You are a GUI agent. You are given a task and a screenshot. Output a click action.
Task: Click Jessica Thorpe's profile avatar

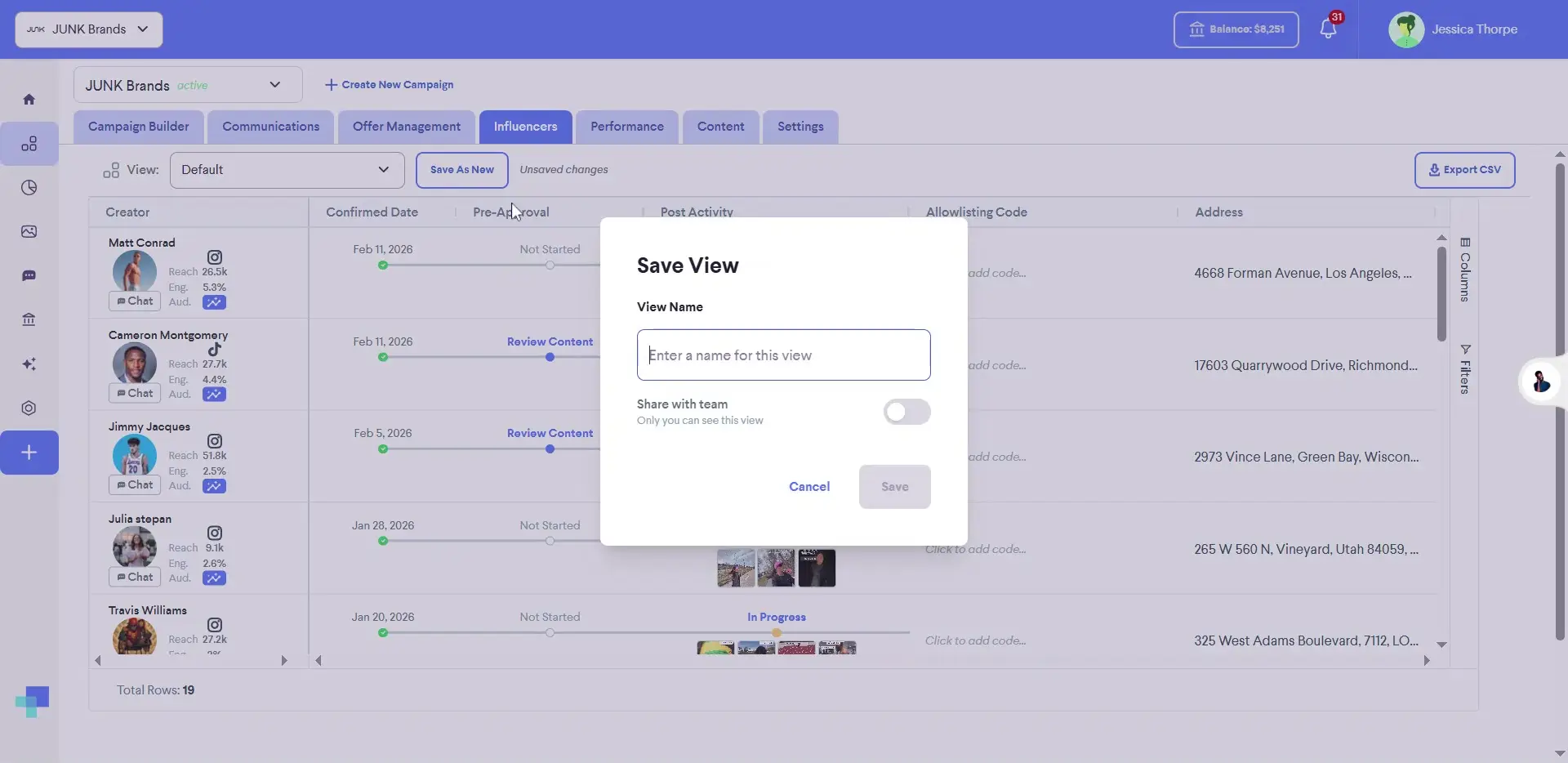[1406, 29]
